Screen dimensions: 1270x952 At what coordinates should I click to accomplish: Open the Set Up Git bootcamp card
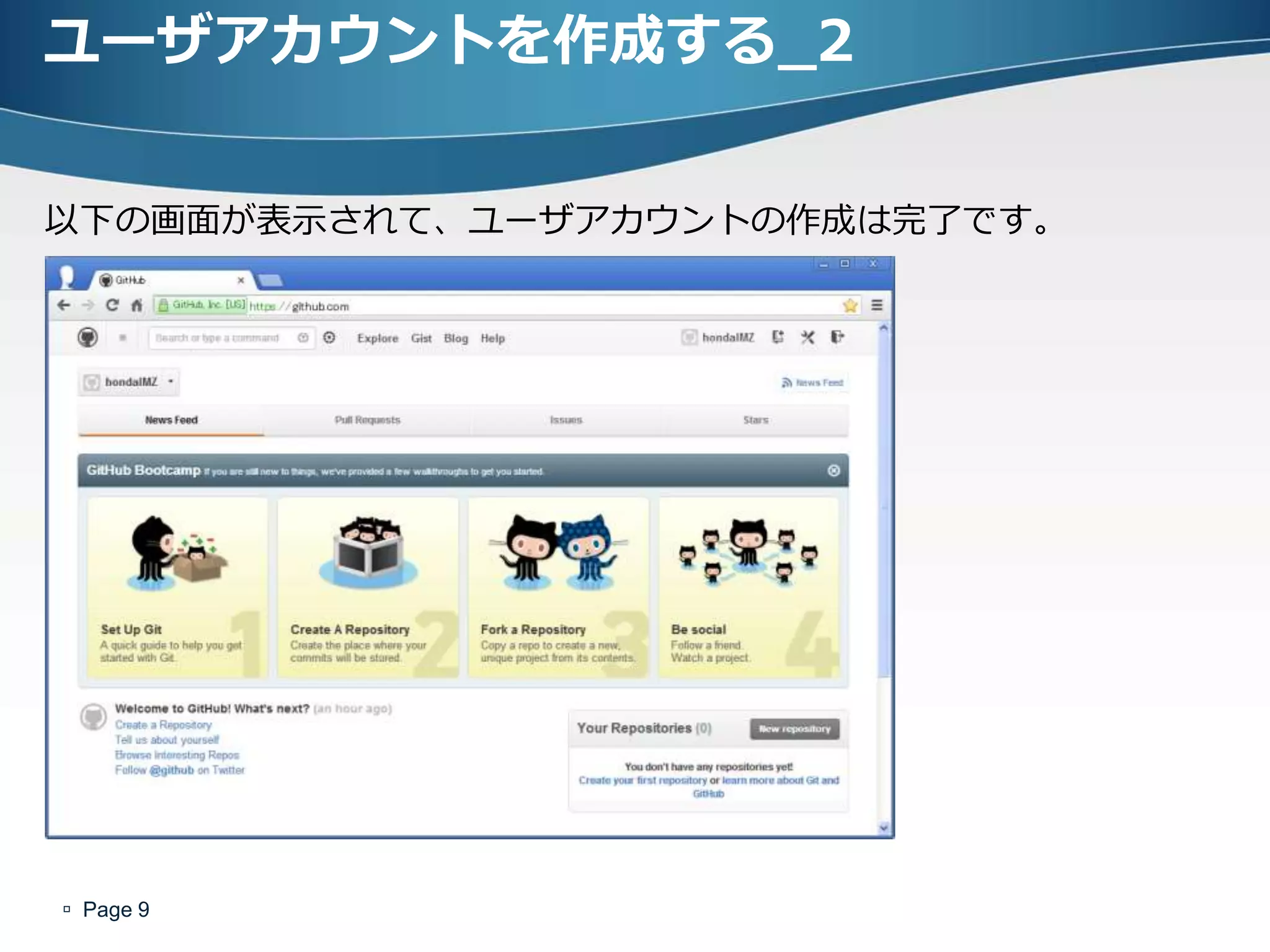[178, 587]
